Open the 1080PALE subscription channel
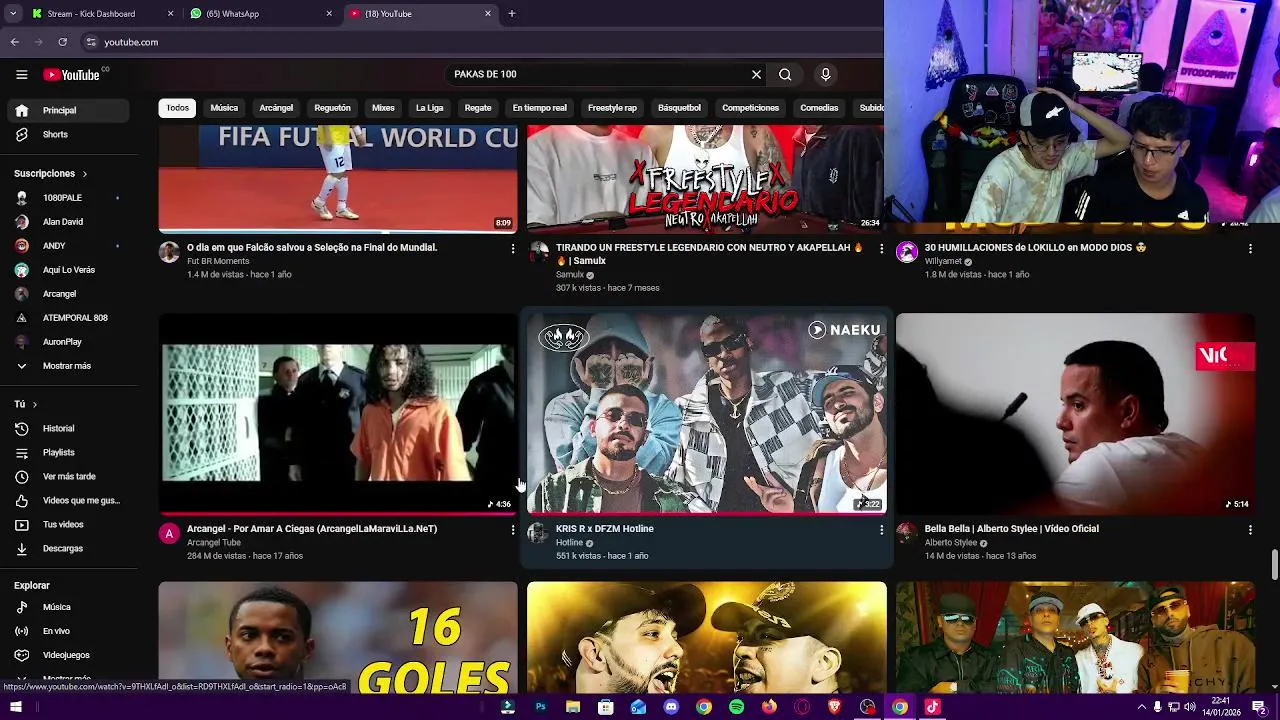 [x=69, y=198]
